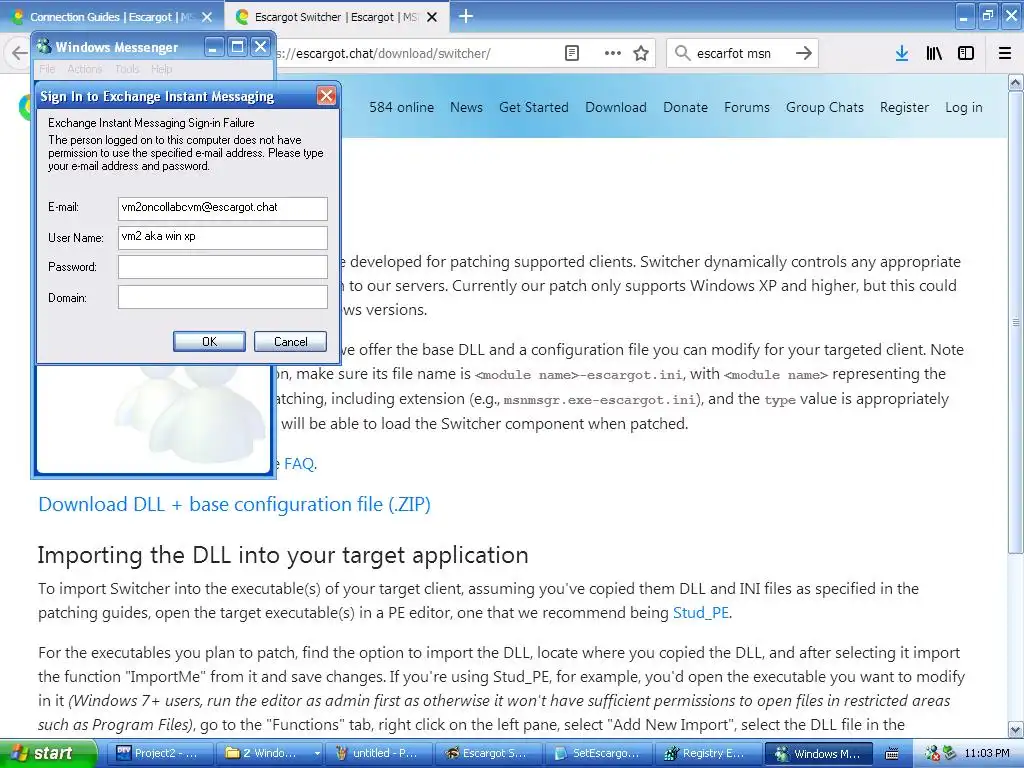The image size is (1024, 768).
Task: Click the search magnifier icon
Action: pyautogui.click(x=682, y=53)
